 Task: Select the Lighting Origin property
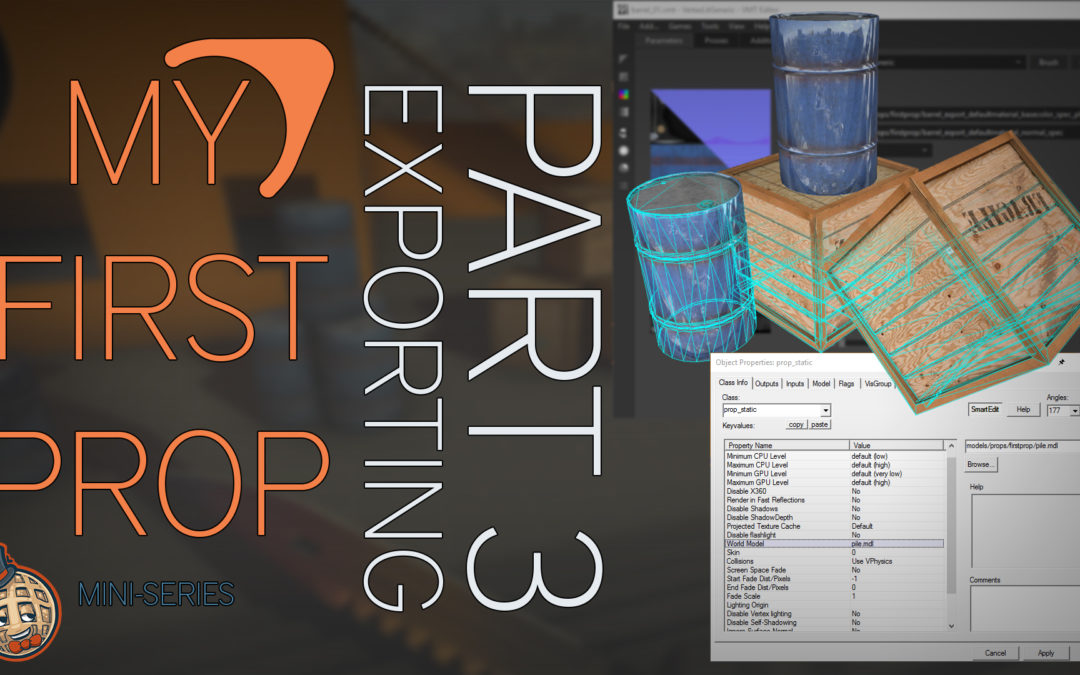point(834,605)
